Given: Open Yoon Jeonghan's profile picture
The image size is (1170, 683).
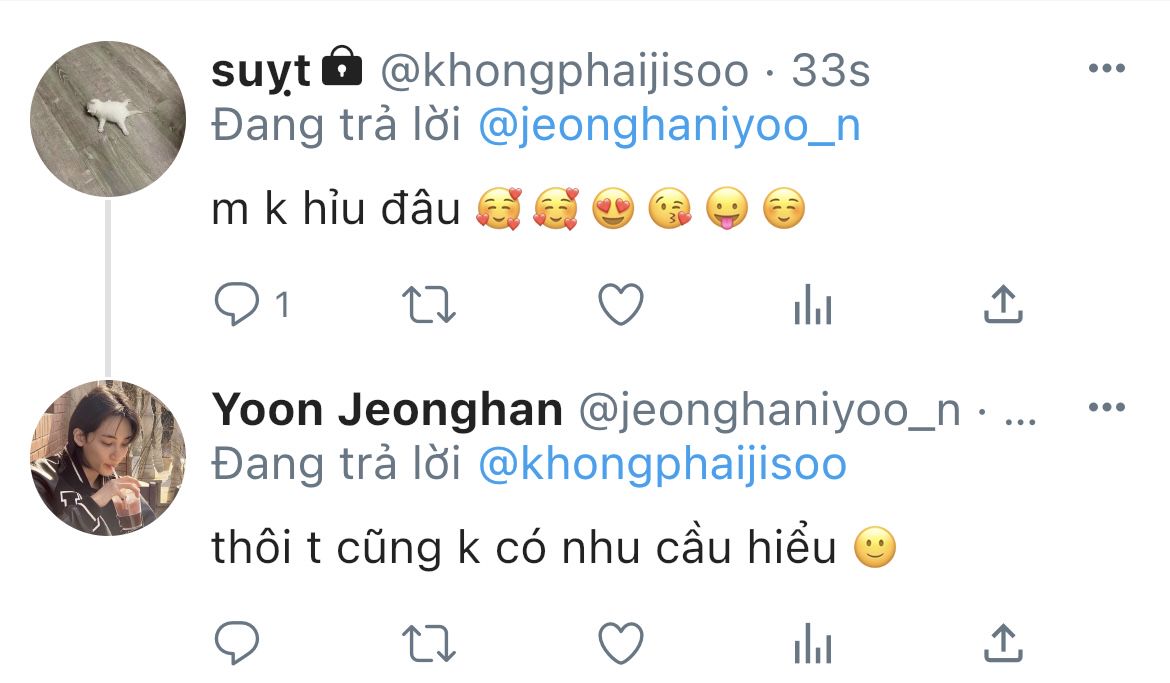Looking at the screenshot, I should pyautogui.click(x=108, y=457).
